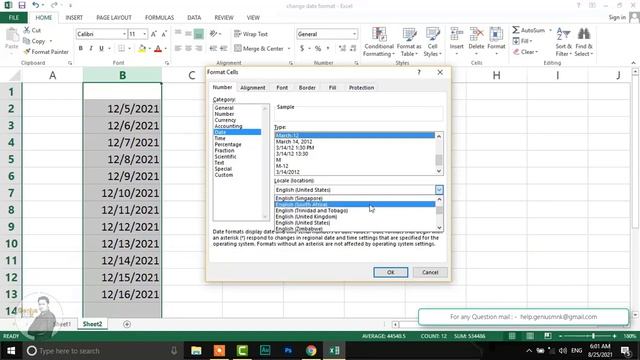Open the font name Calibri dropdown

(124, 34)
